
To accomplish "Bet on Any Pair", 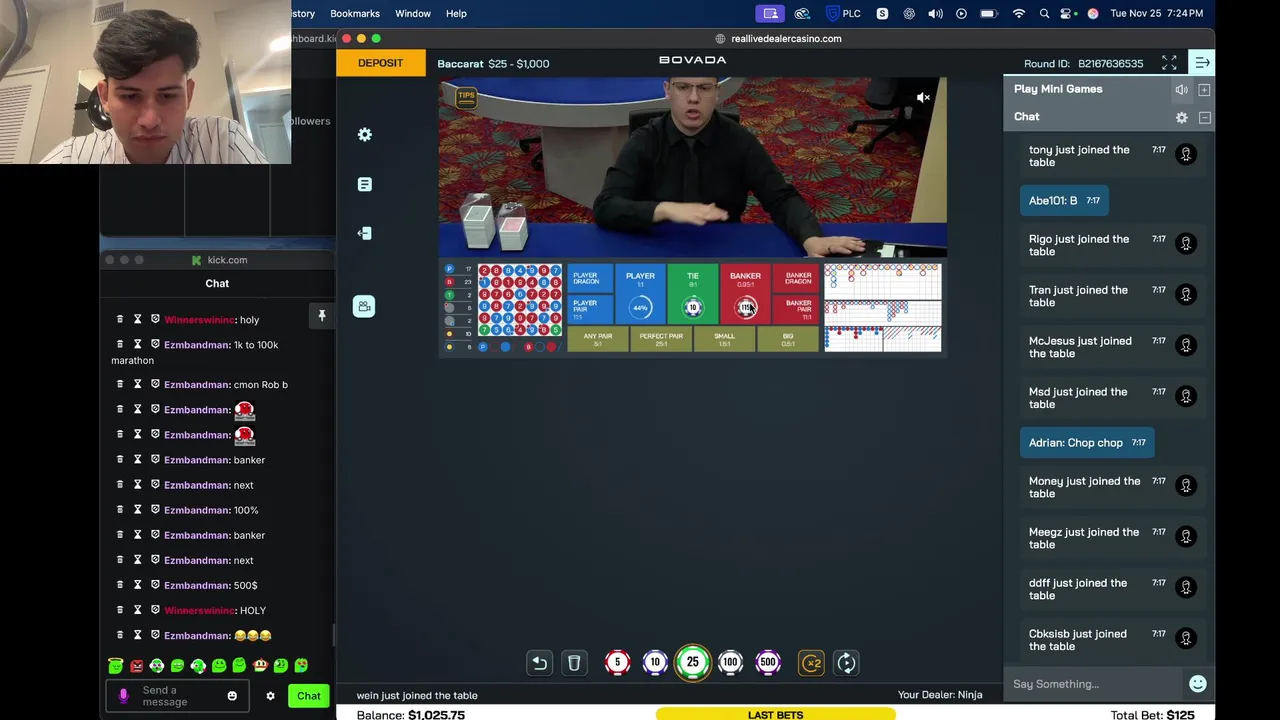I will (598, 340).
